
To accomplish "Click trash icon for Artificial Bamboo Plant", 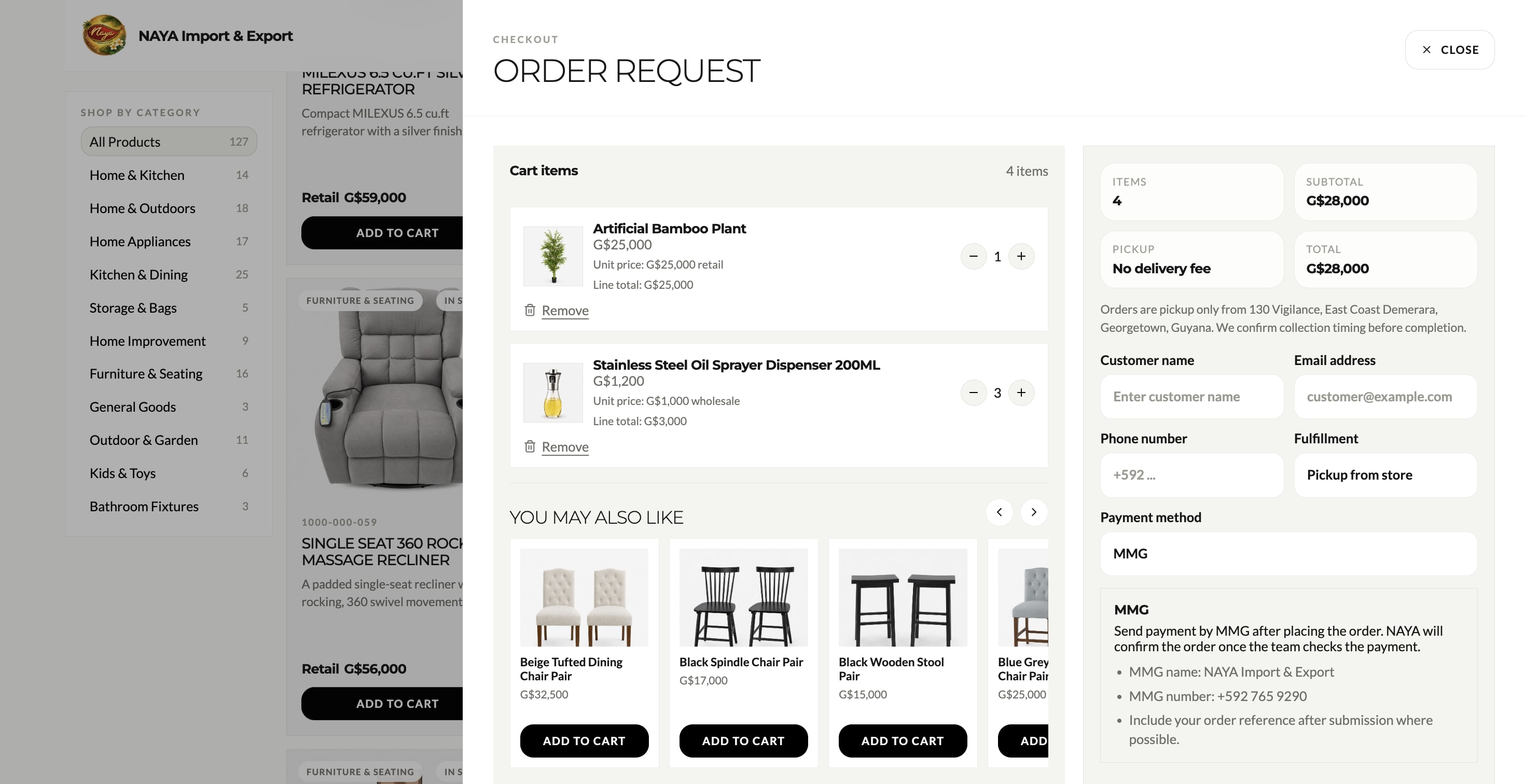I will point(530,310).
